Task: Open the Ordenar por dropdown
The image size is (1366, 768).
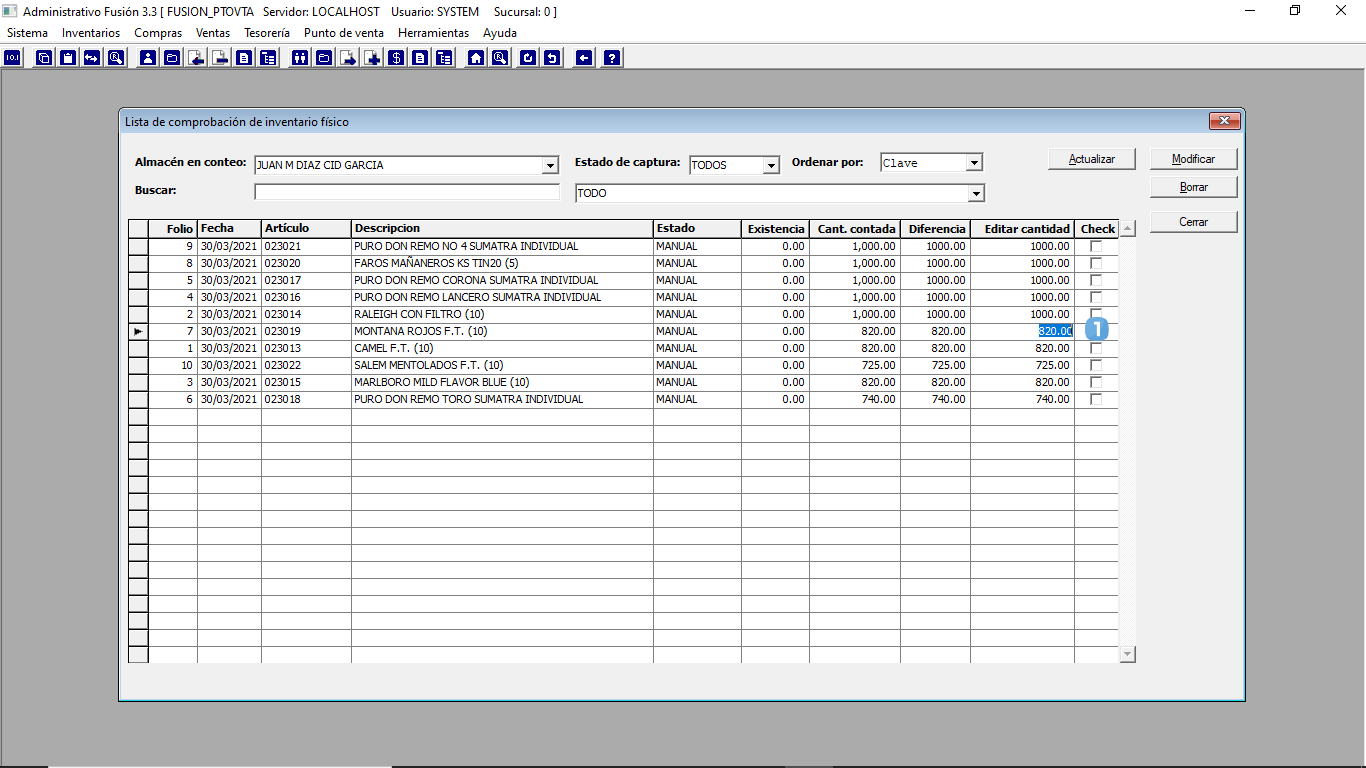Action: pos(974,163)
